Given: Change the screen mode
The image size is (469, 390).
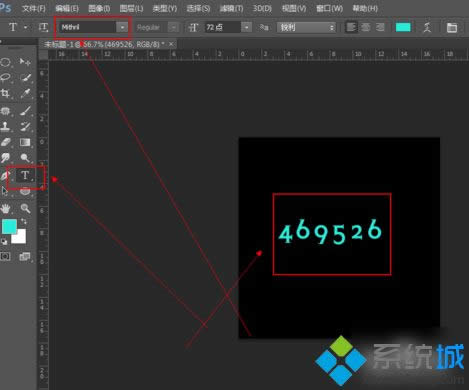Looking at the screenshot, I should coord(25,256).
